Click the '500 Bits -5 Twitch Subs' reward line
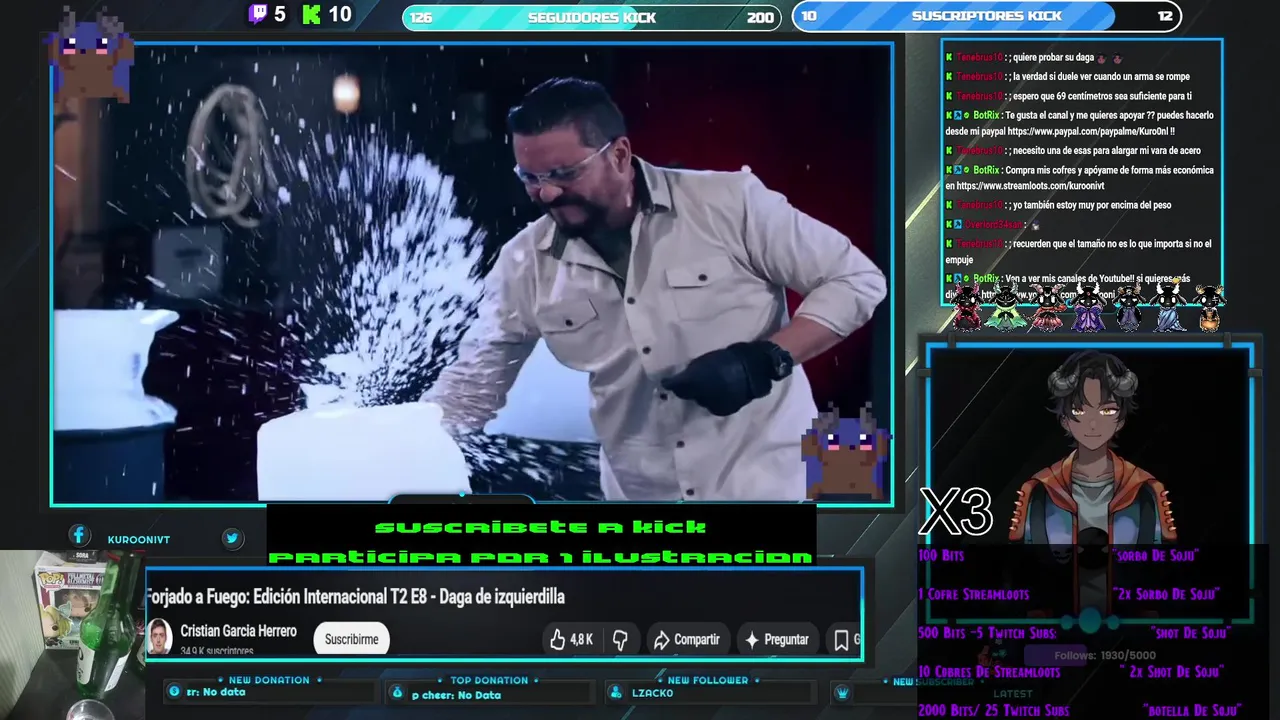1280x720 pixels. [987, 633]
